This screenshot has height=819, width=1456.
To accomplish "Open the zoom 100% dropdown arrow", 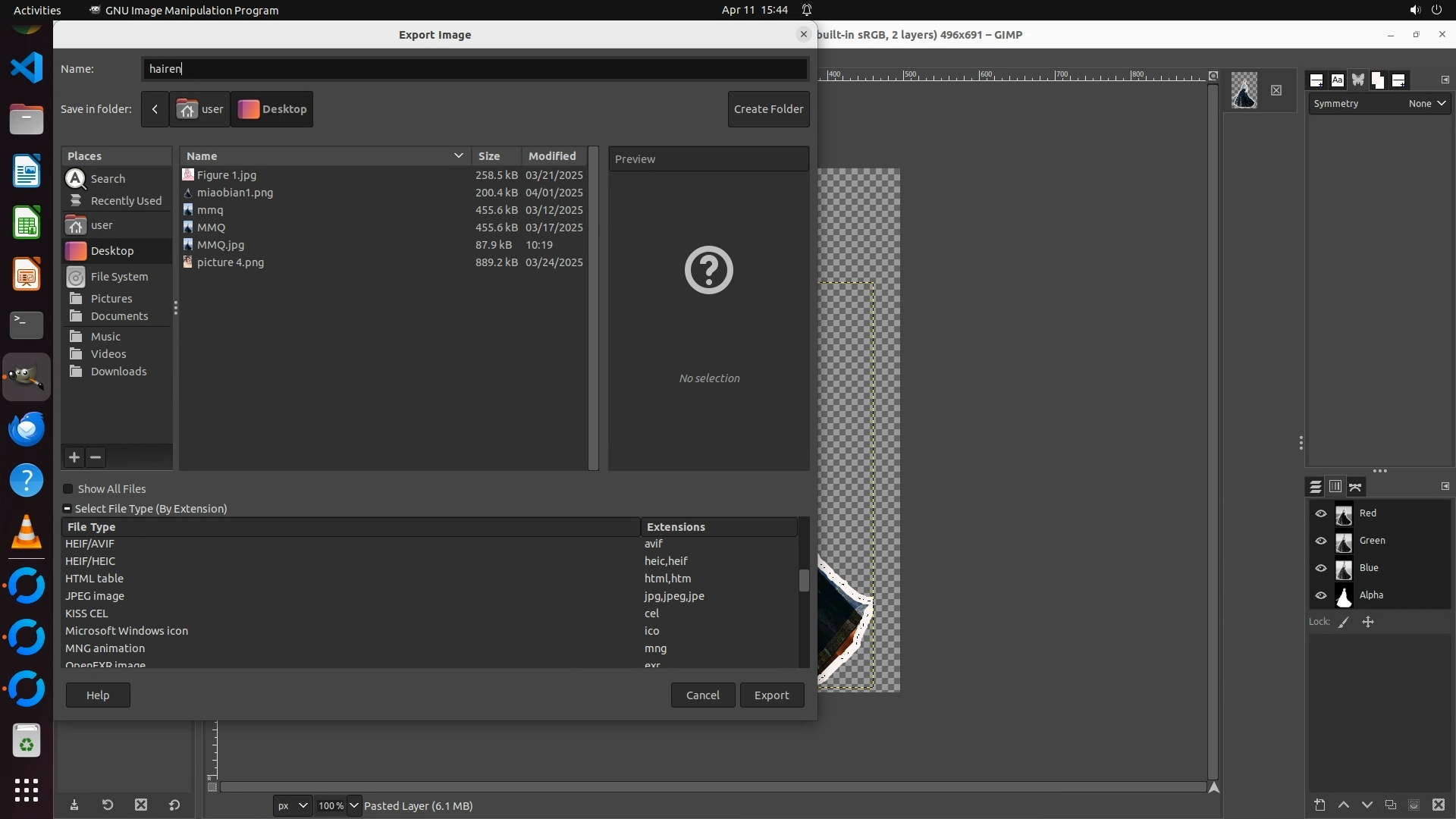I will click(354, 805).
